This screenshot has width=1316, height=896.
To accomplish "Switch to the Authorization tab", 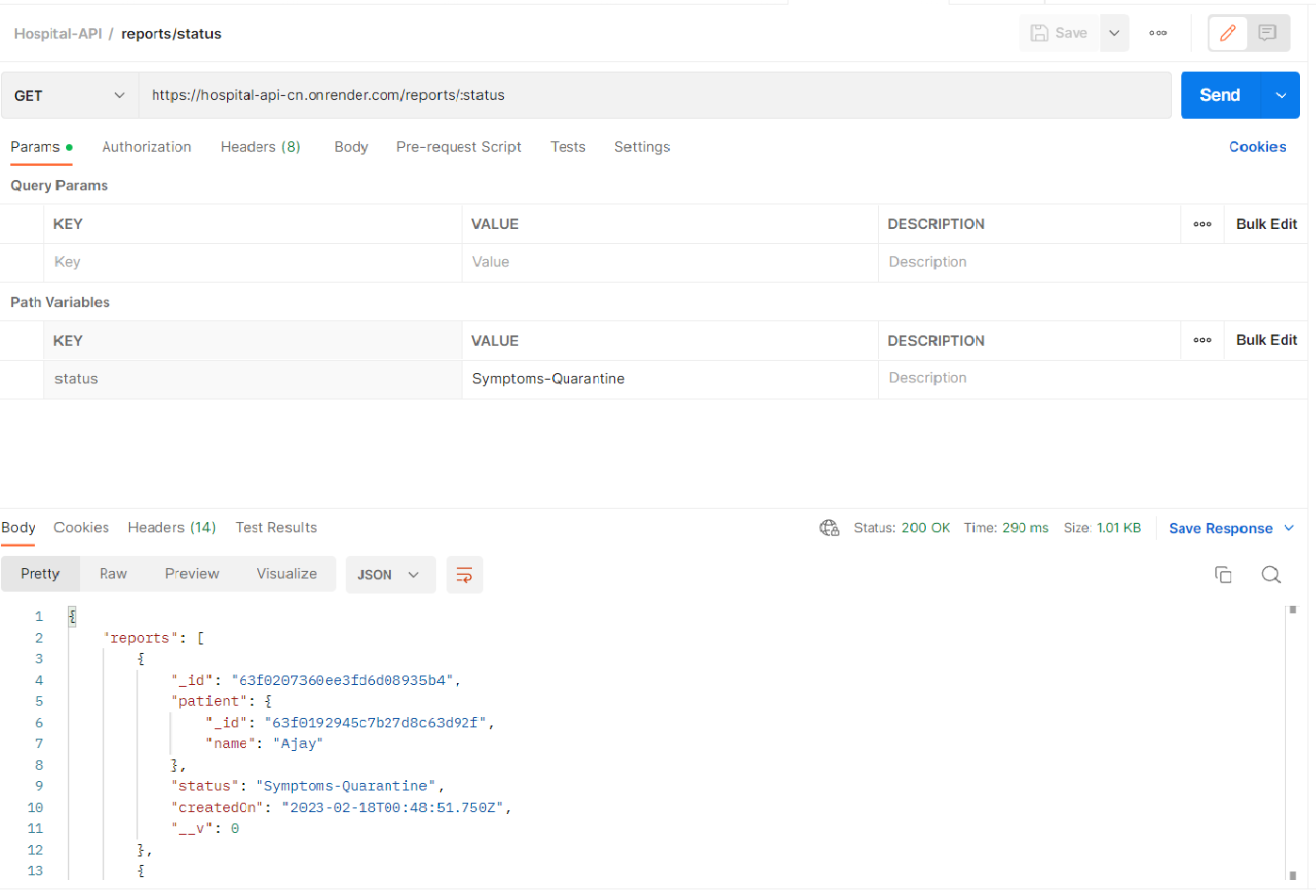I will coord(147,147).
